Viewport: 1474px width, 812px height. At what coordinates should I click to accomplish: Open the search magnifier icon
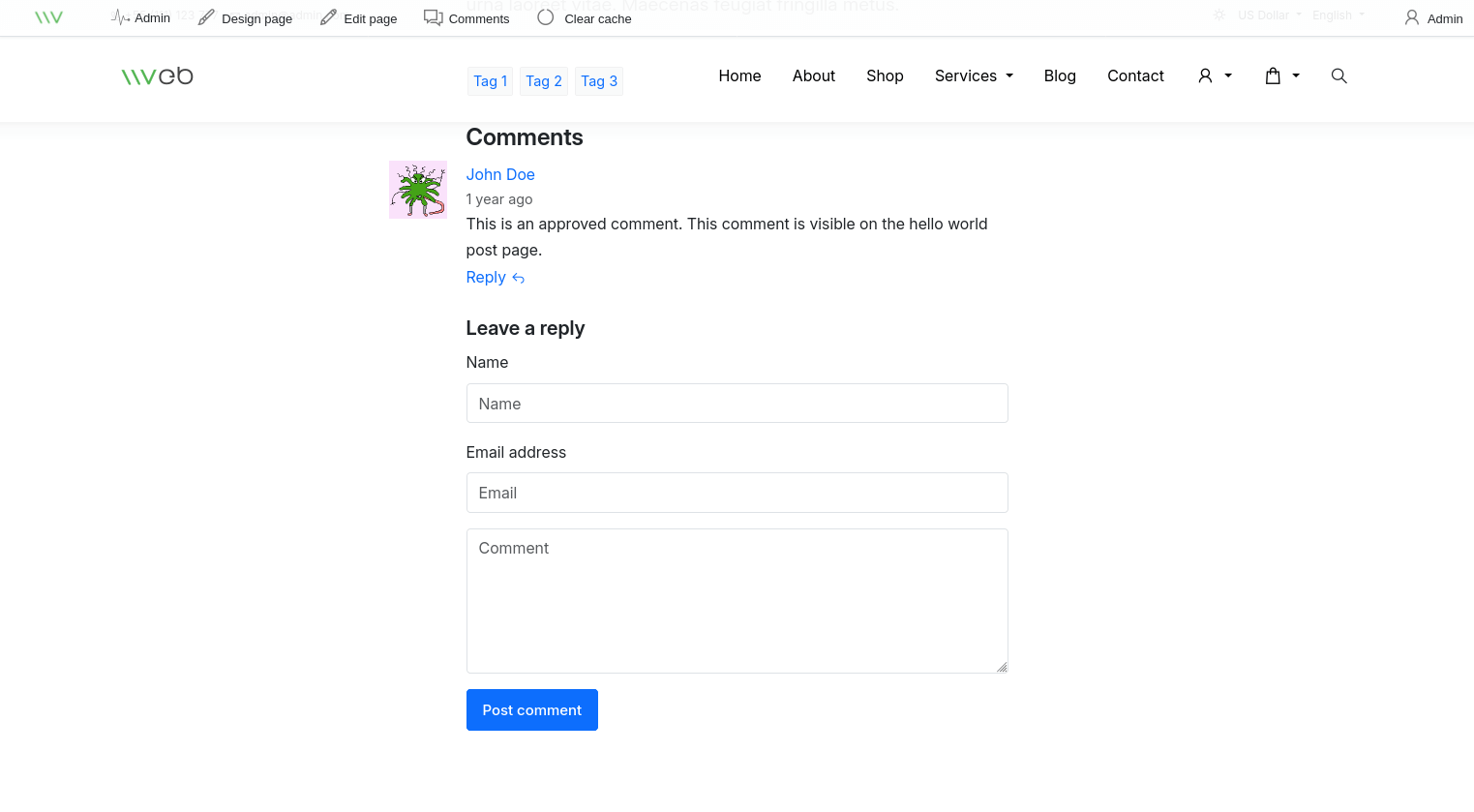click(x=1339, y=75)
